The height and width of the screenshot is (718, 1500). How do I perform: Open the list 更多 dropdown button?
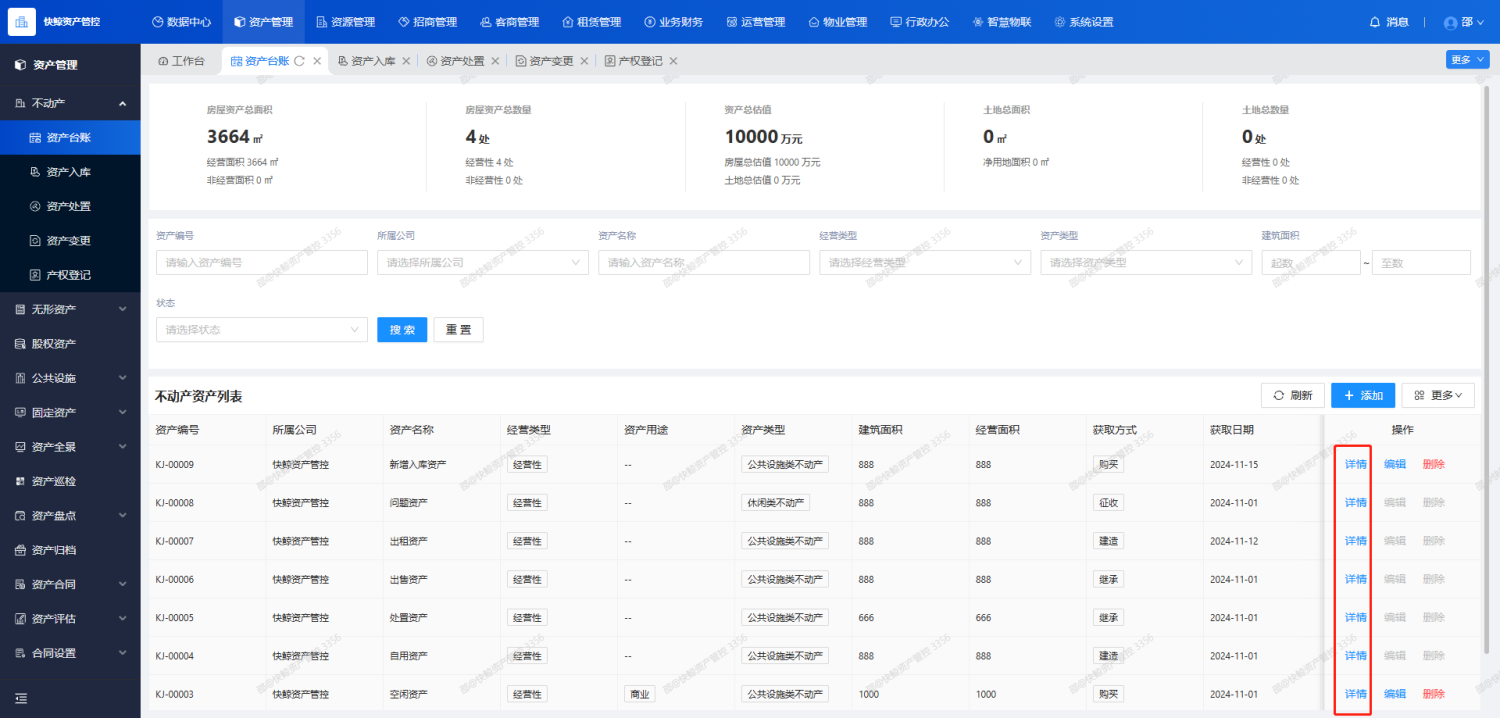tap(1438, 395)
